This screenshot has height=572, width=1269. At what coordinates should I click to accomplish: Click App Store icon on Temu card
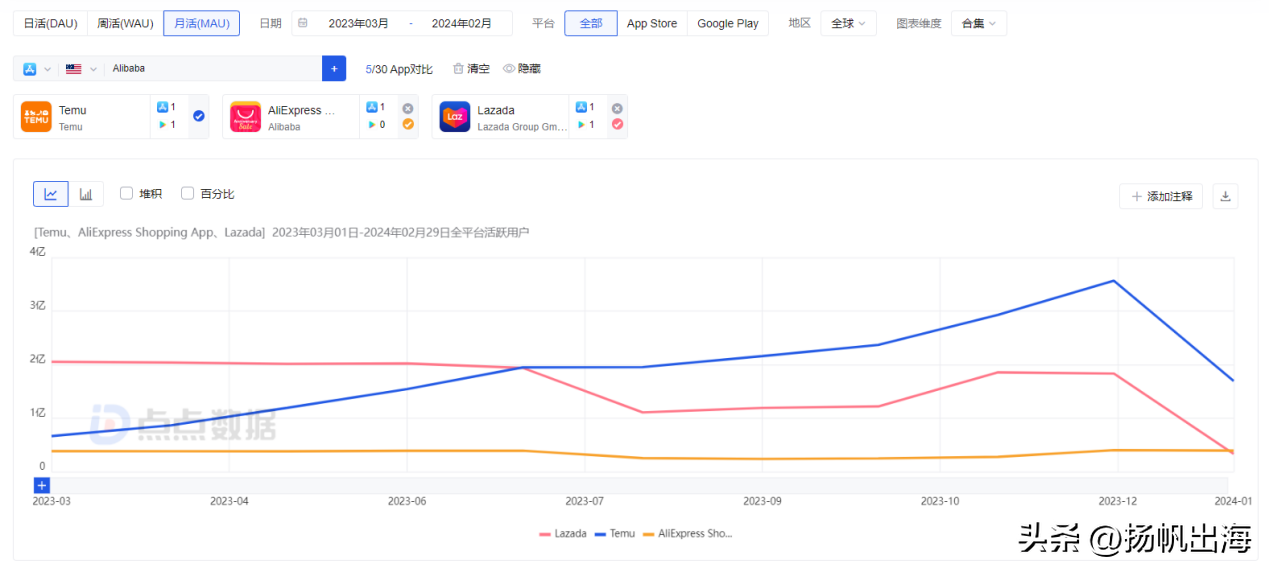[x=162, y=107]
